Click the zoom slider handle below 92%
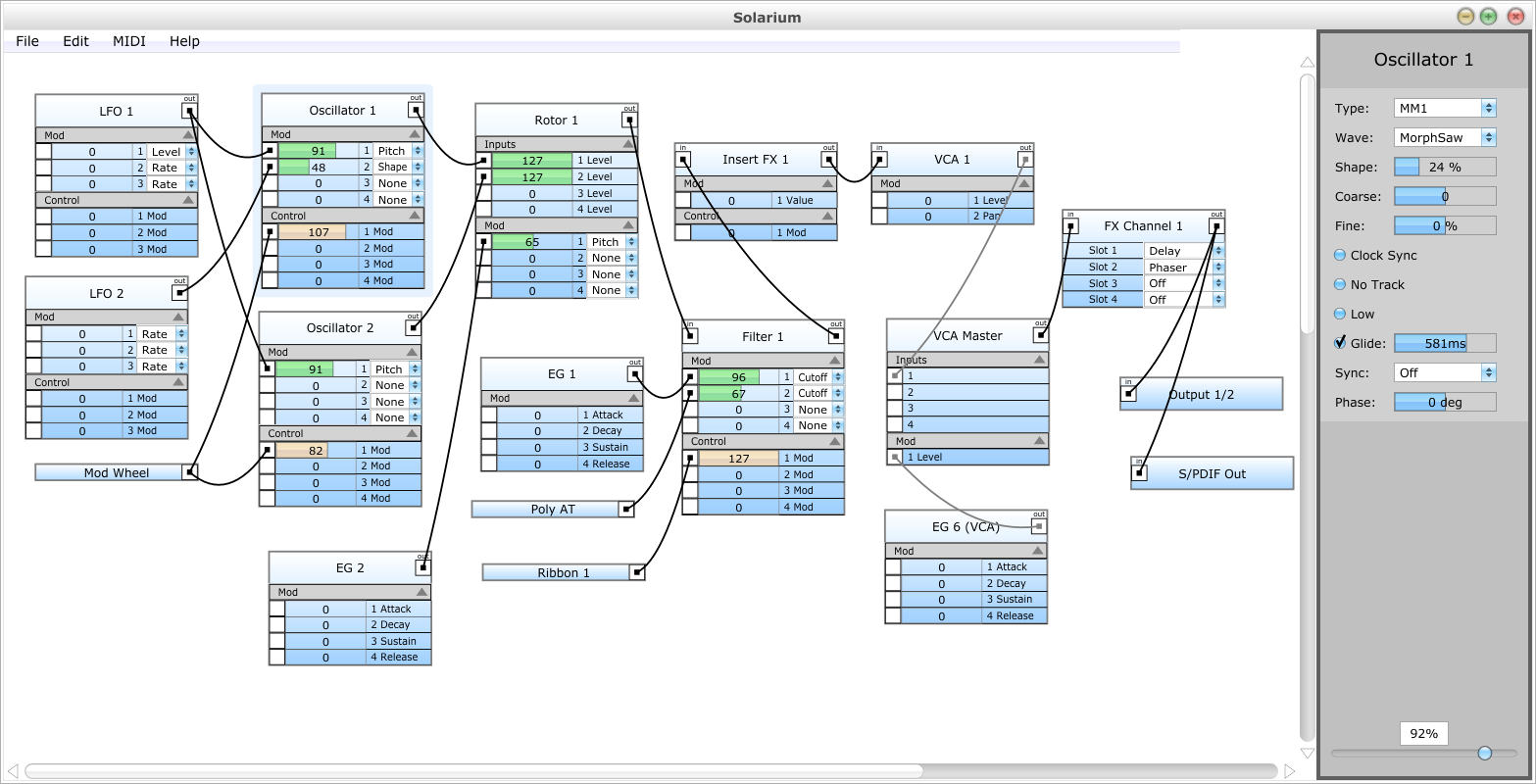1536x784 pixels. tap(1485, 753)
